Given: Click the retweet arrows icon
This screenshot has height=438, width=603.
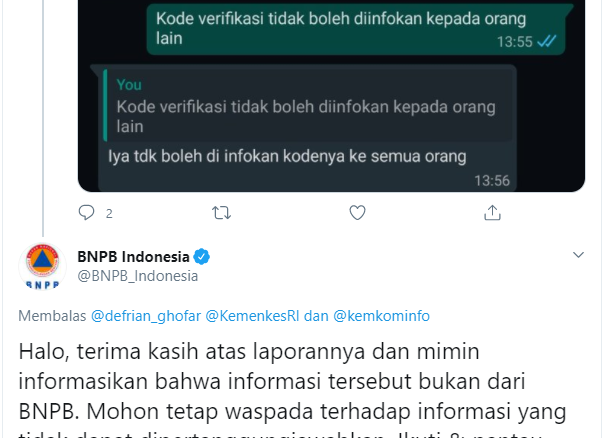Looking at the screenshot, I should 222,213.
